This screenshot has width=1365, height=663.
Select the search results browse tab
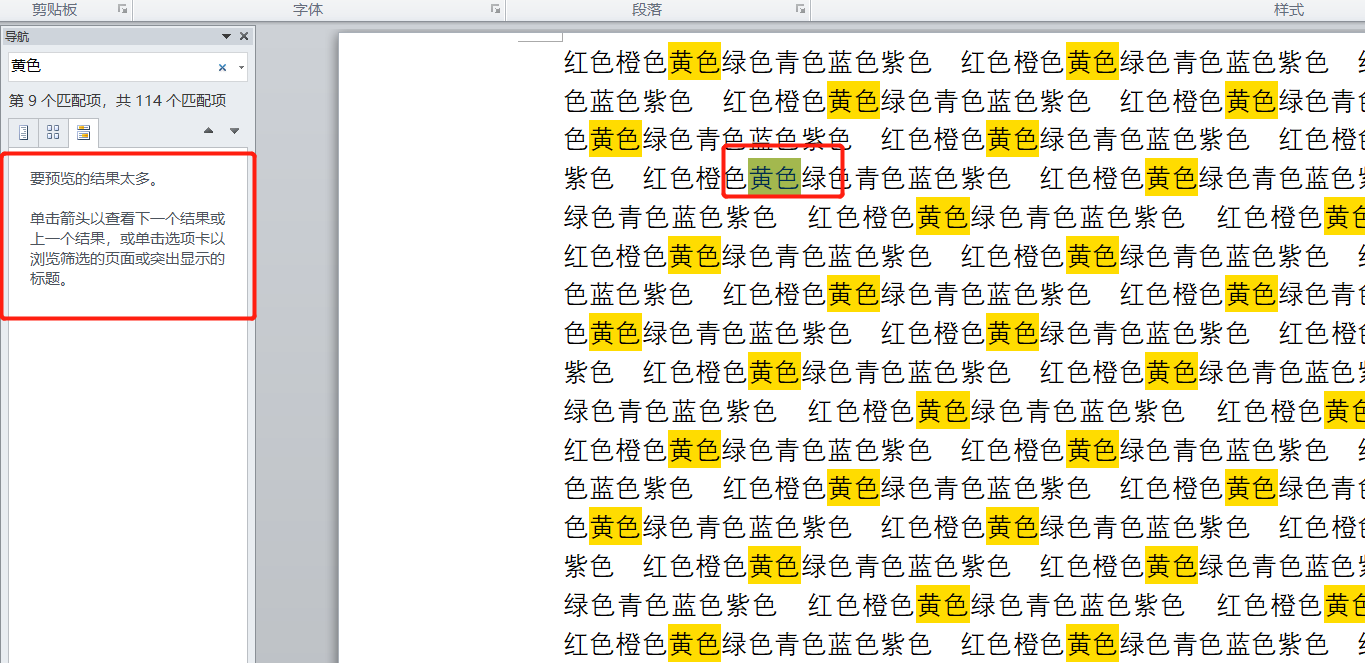click(x=83, y=132)
